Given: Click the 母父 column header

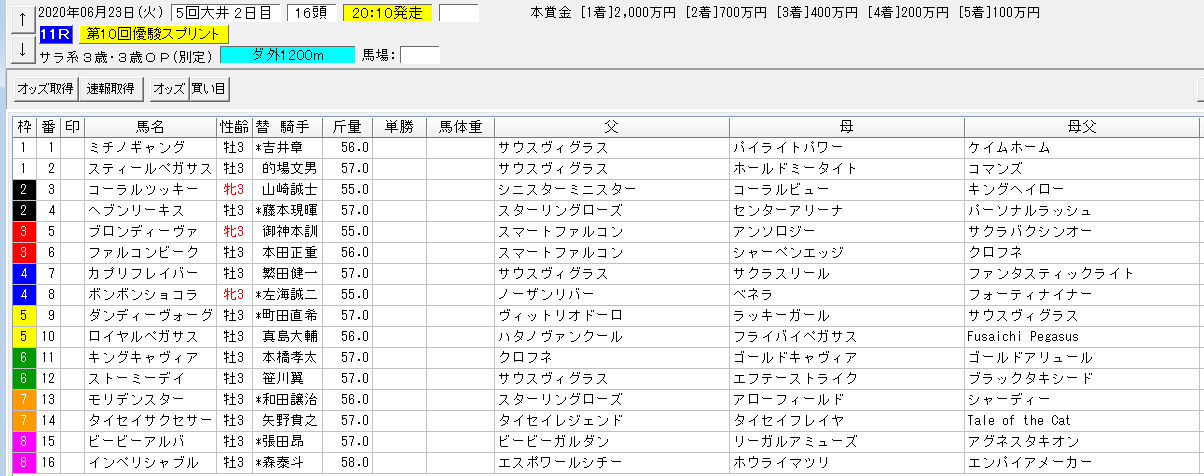Looking at the screenshot, I should tap(1082, 127).
